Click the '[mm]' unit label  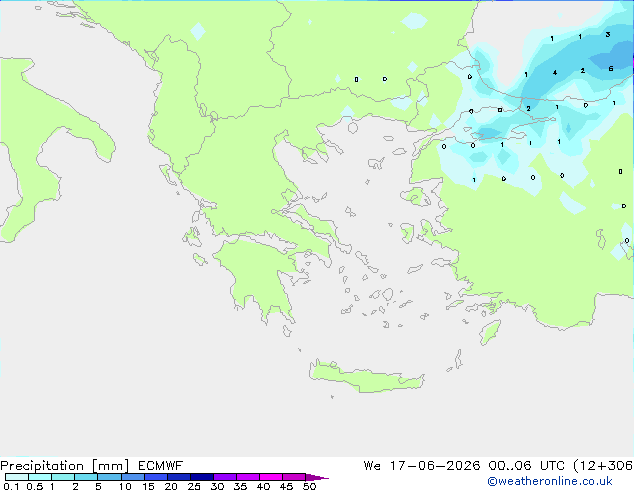coord(110,466)
